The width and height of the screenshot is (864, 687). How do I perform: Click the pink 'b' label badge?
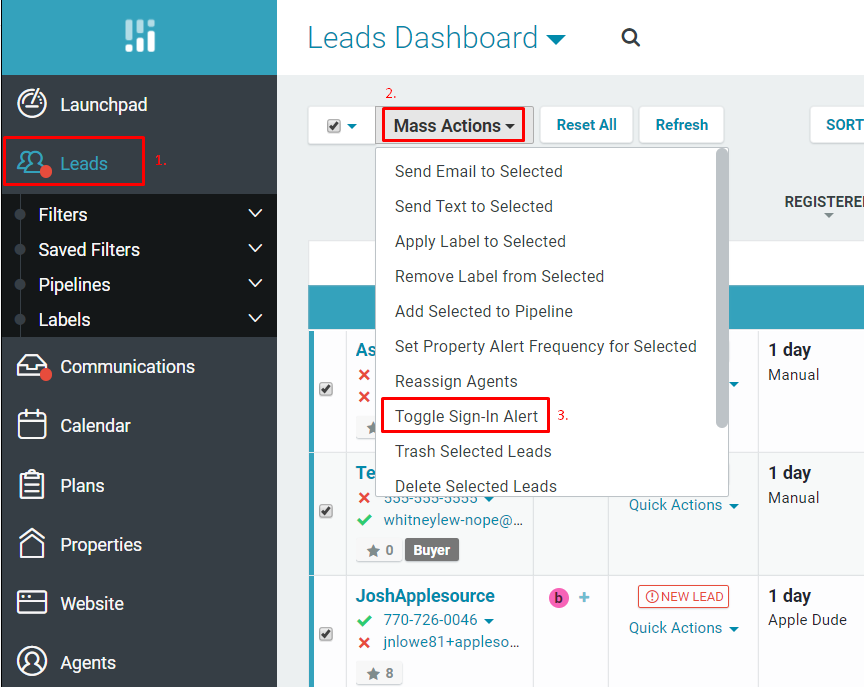[558, 597]
